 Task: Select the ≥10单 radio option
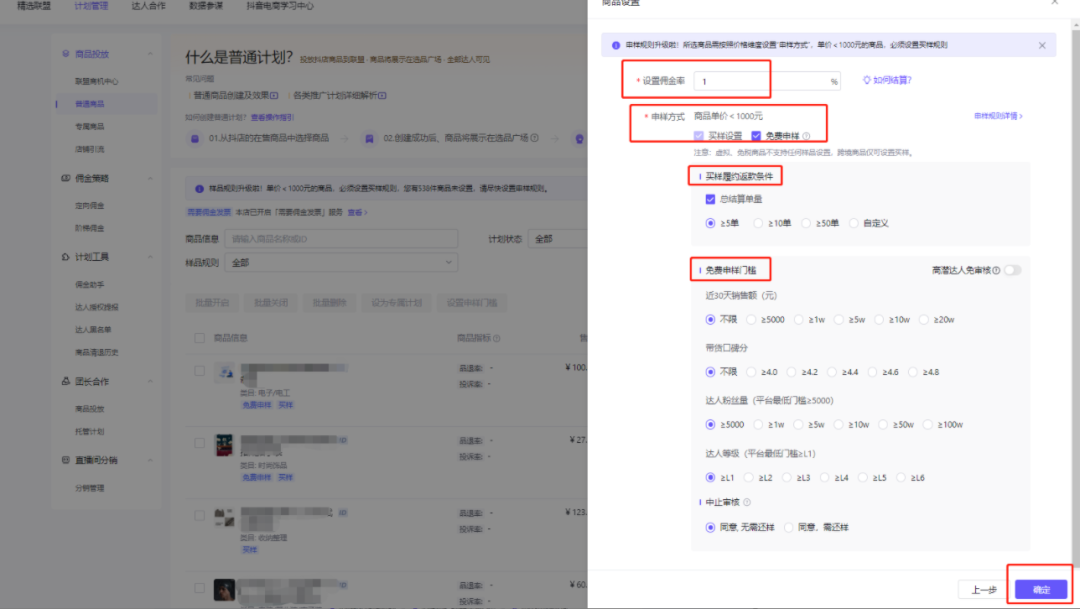pos(758,223)
